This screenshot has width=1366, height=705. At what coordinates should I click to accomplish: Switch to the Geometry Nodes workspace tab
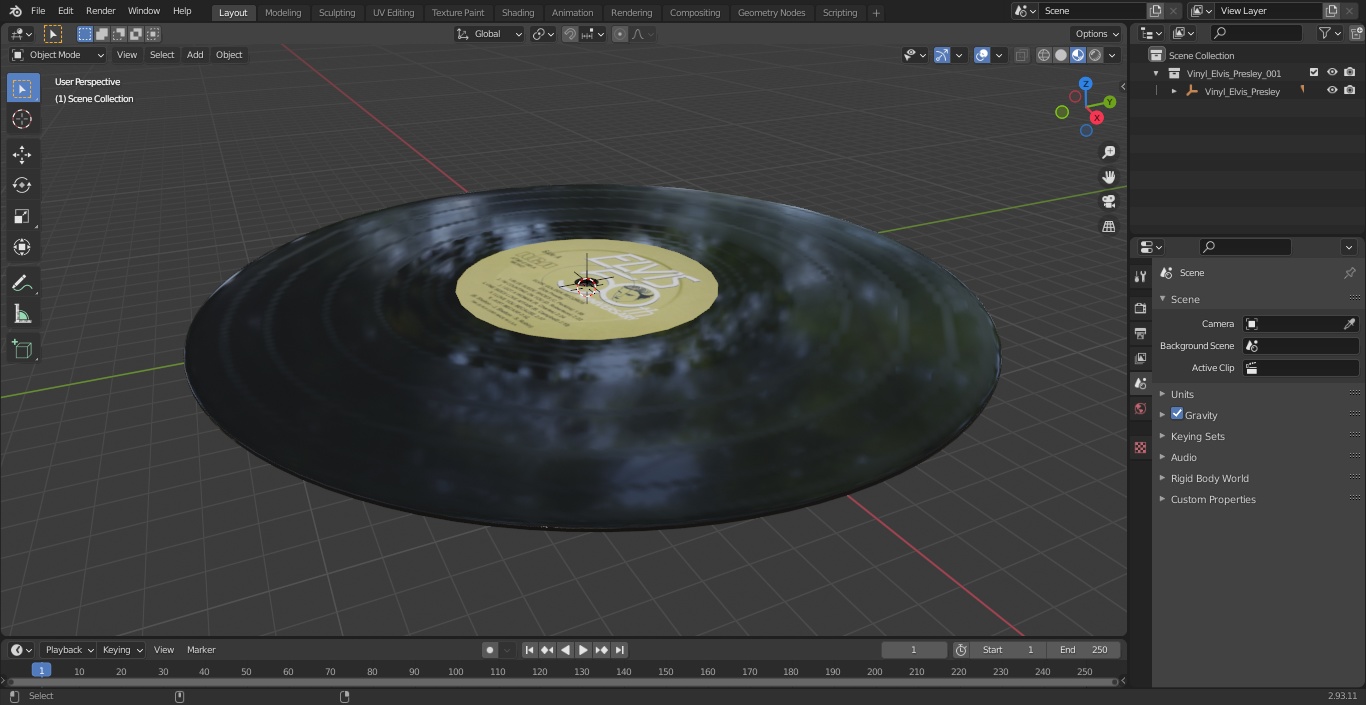point(771,13)
